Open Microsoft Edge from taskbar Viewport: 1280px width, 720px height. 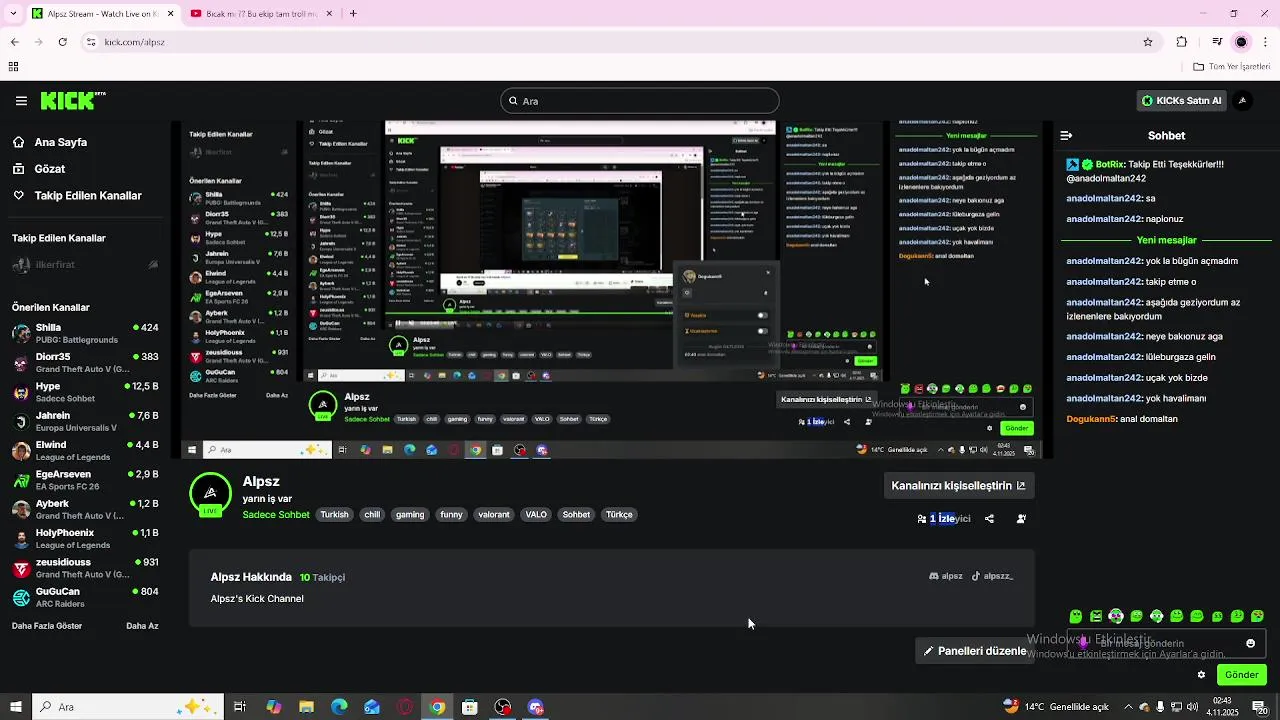pyautogui.click(x=339, y=707)
